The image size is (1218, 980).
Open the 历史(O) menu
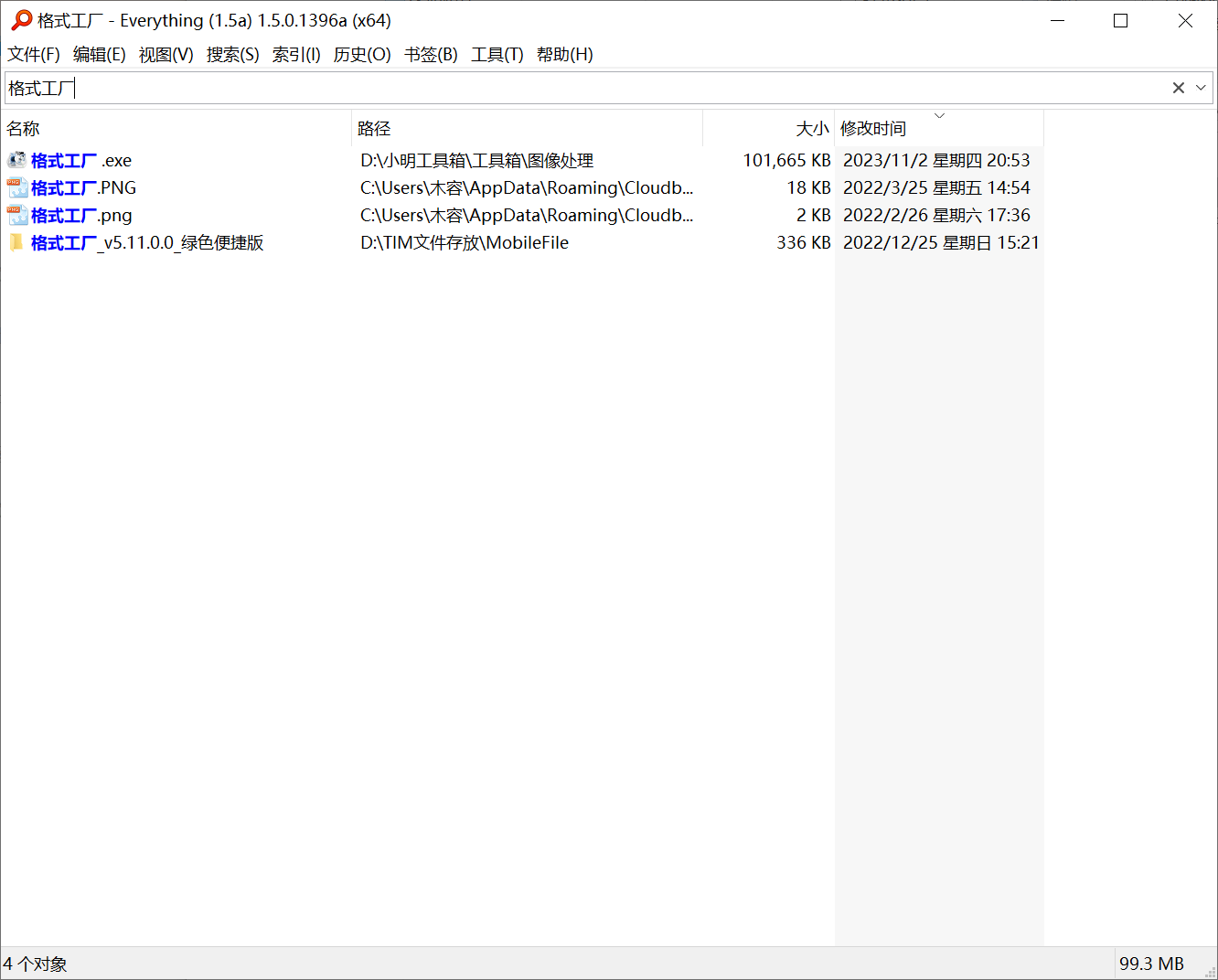point(362,55)
